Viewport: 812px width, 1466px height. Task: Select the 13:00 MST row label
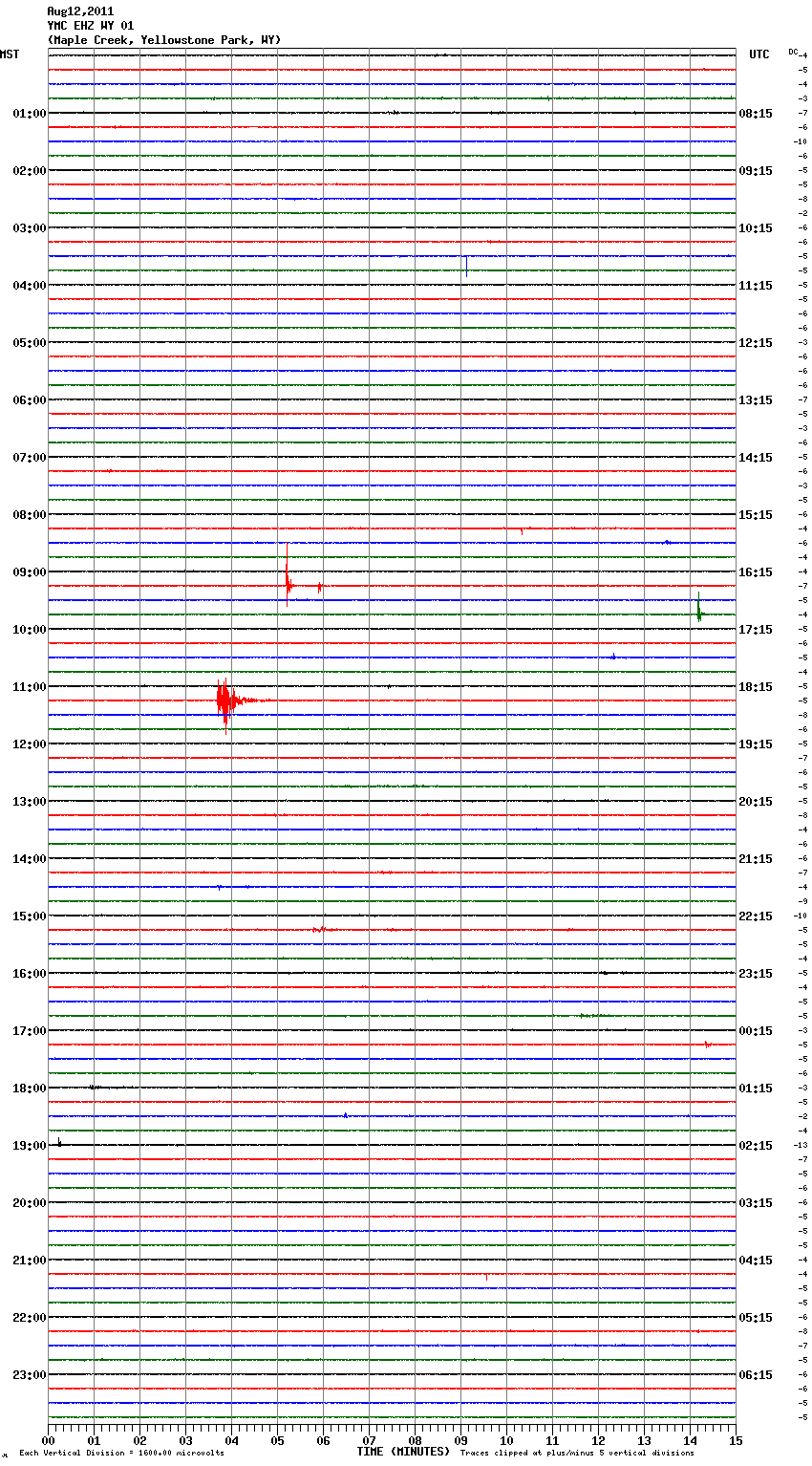pos(30,802)
